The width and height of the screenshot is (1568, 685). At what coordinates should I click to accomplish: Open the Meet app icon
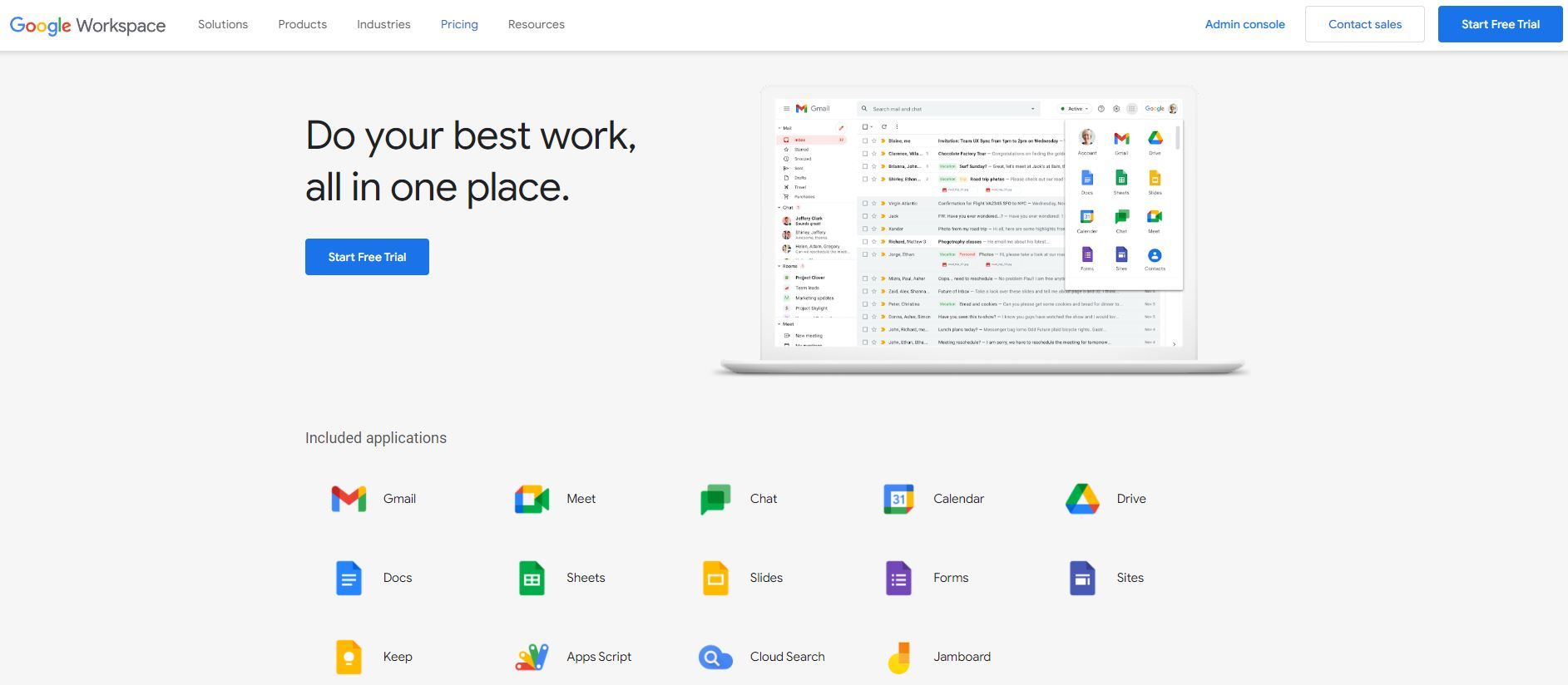pyautogui.click(x=532, y=499)
